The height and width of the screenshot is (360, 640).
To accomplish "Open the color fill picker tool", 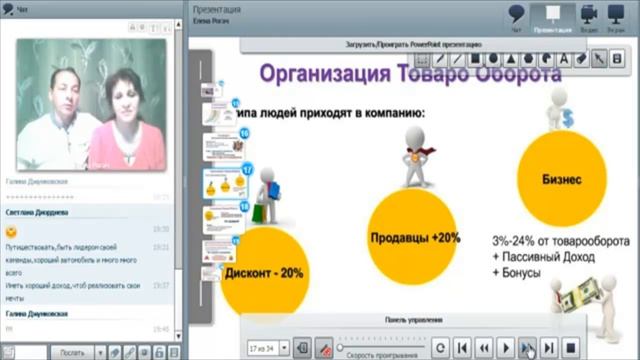I will point(547,60).
